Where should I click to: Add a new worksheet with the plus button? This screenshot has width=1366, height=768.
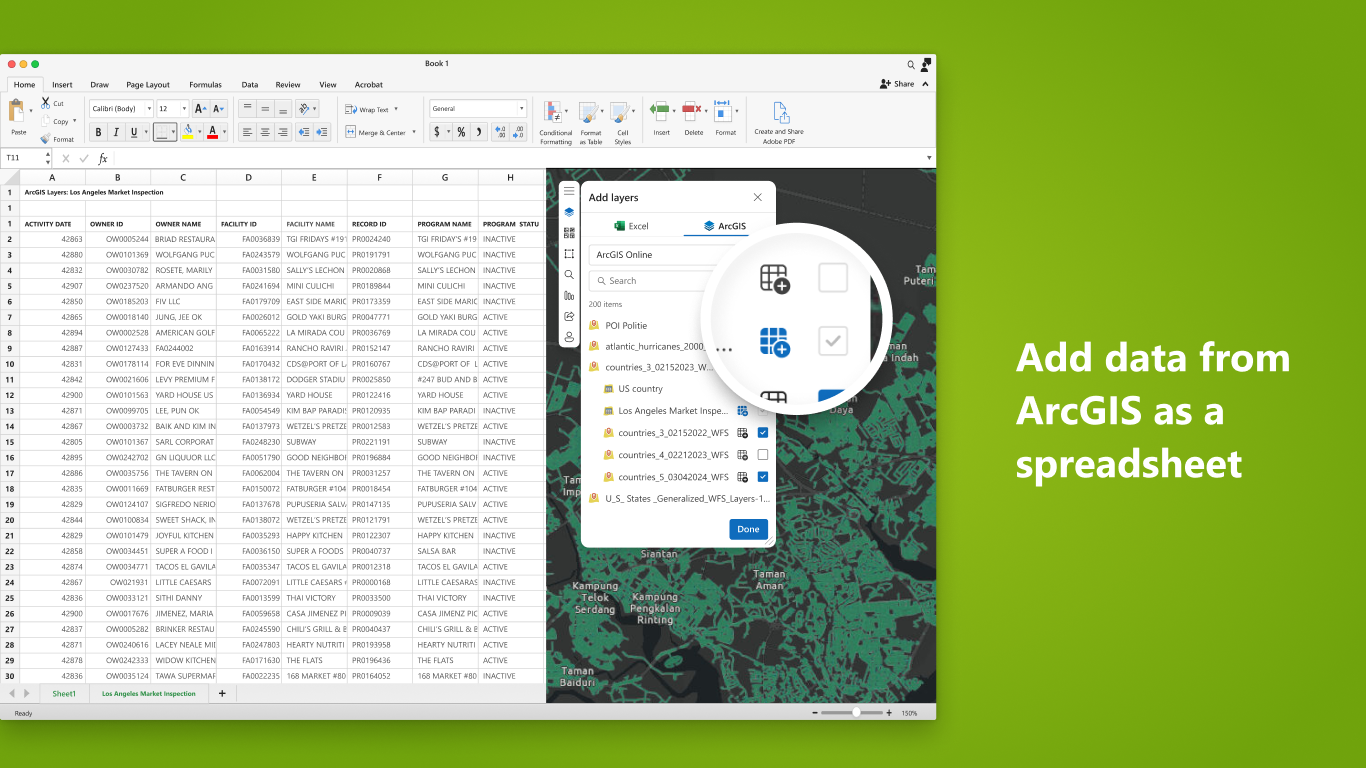pyautogui.click(x=222, y=693)
